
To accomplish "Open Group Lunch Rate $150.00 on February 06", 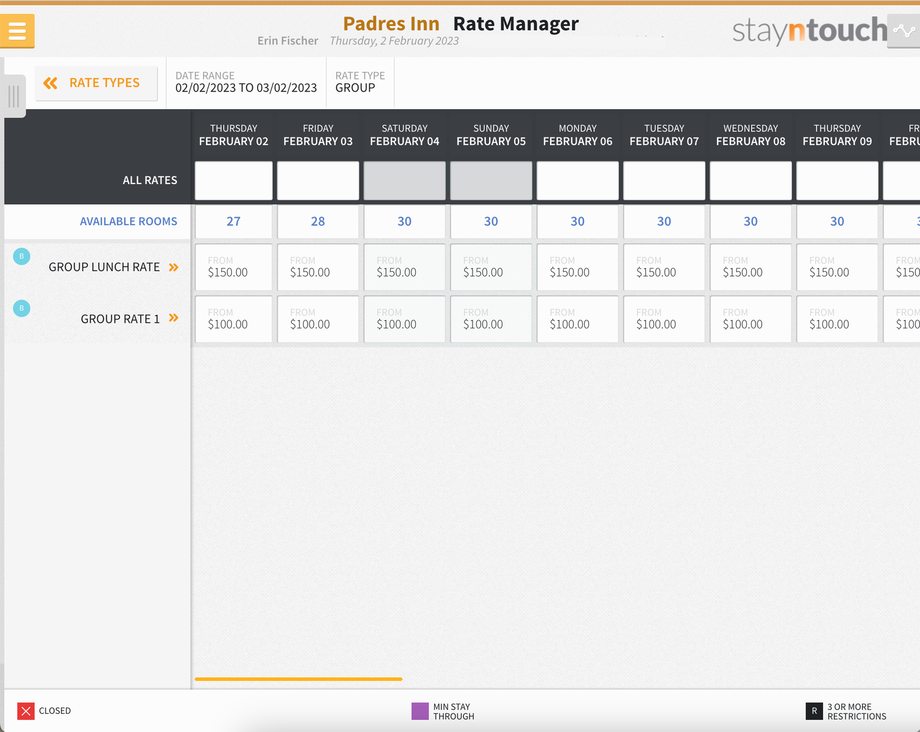I will click(x=577, y=267).
